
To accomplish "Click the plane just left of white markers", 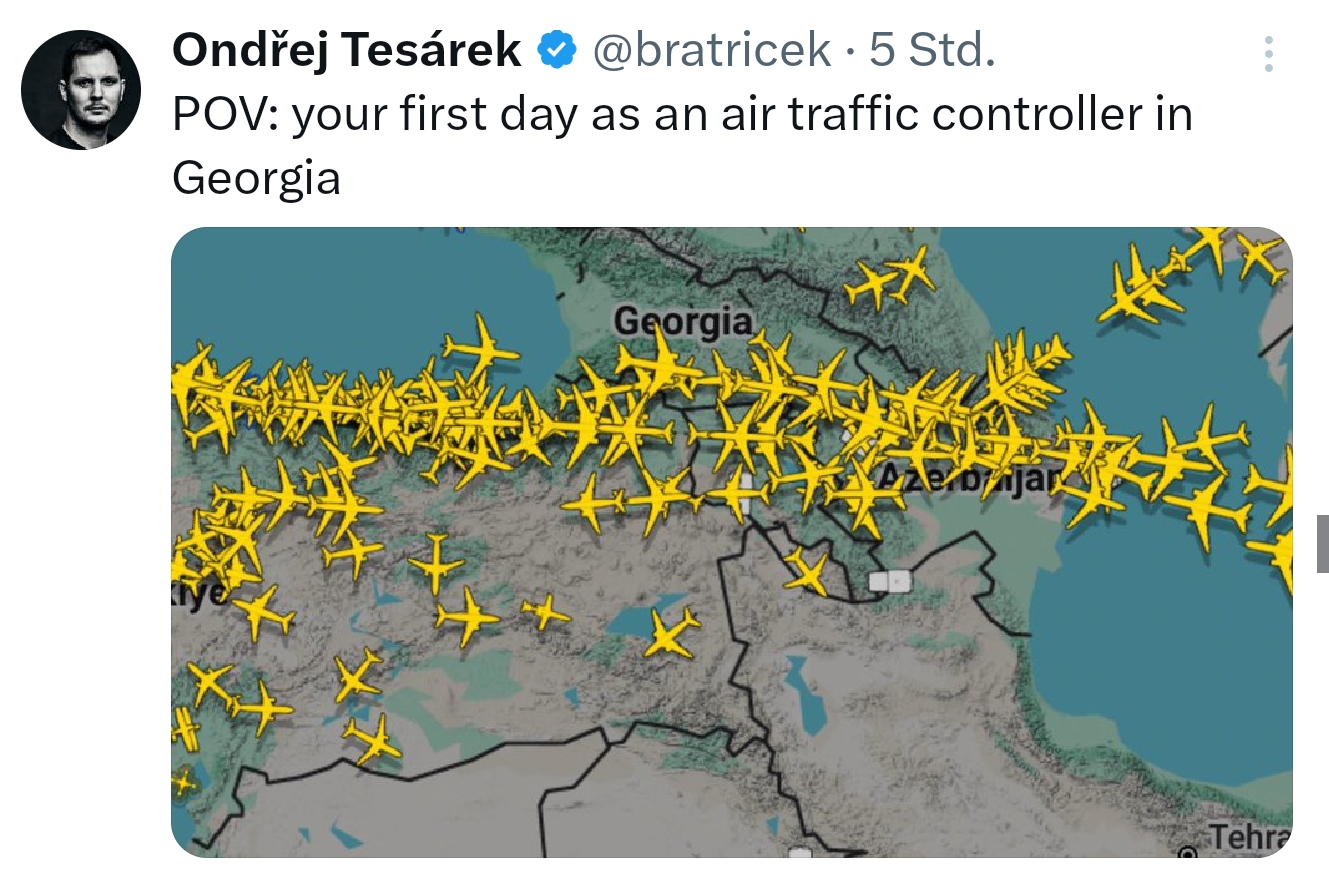I will point(806,571).
